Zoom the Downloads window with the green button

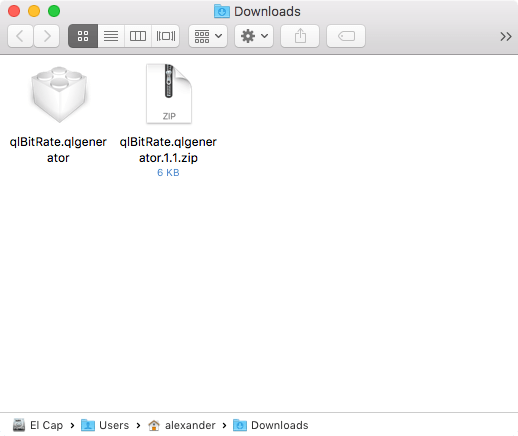[x=54, y=11]
